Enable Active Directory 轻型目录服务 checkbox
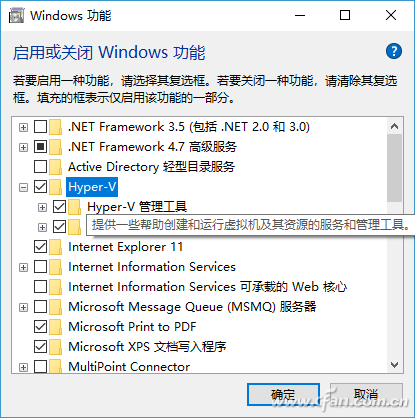The height and width of the screenshot is (418, 415). coord(40,167)
